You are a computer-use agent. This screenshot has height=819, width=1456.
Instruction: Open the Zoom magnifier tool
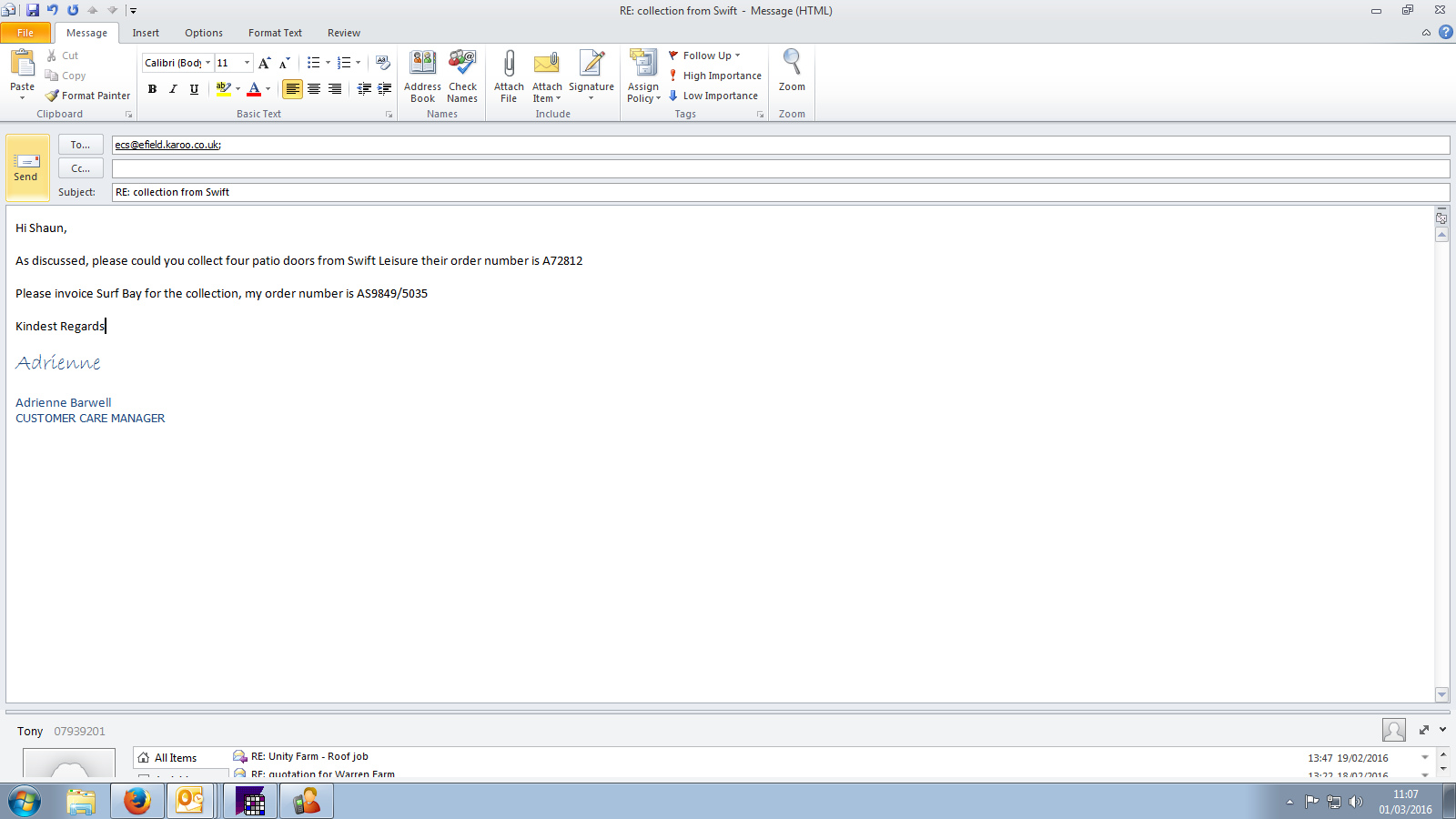pyautogui.click(x=792, y=71)
